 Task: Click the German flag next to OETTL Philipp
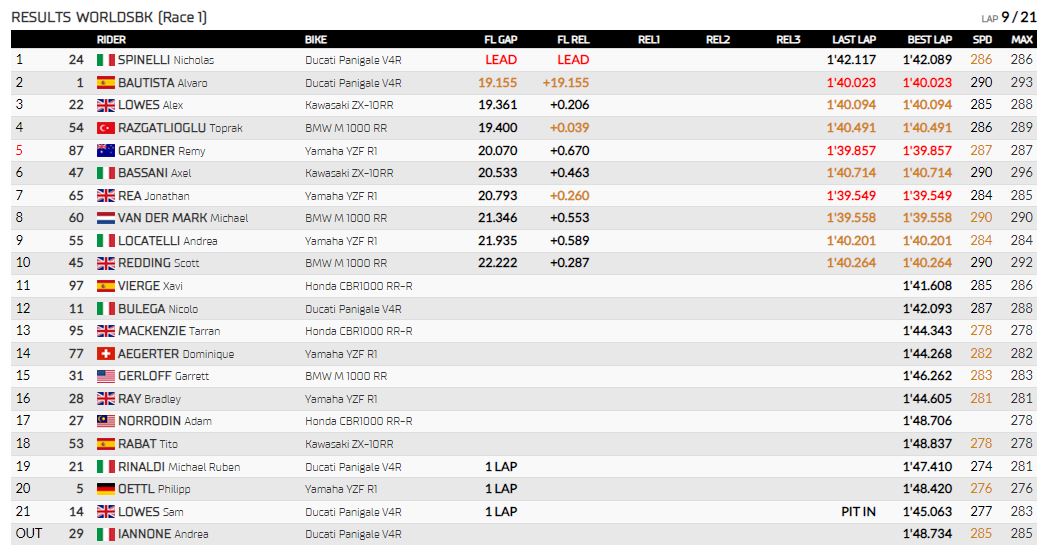click(x=106, y=489)
